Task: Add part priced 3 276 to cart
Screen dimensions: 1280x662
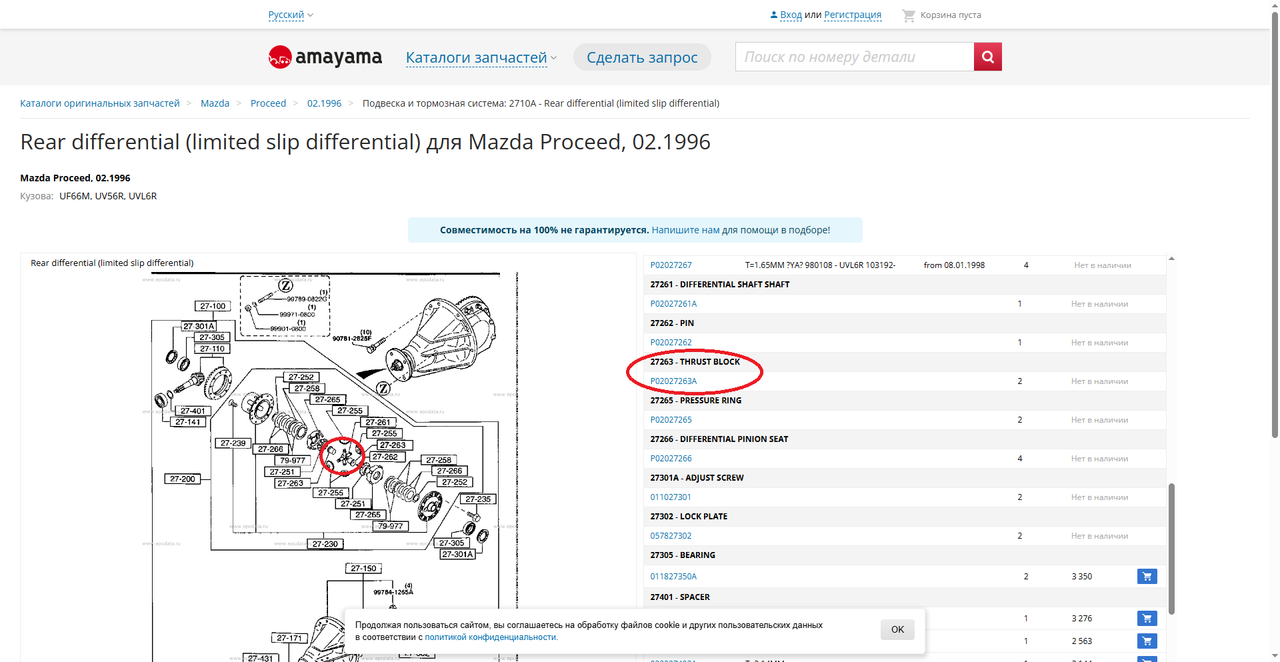Action: (x=1147, y=618)
